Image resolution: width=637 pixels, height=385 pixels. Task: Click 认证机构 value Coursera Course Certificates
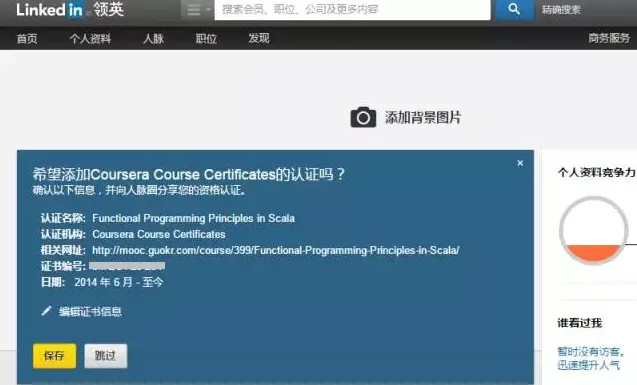[159, 234]
